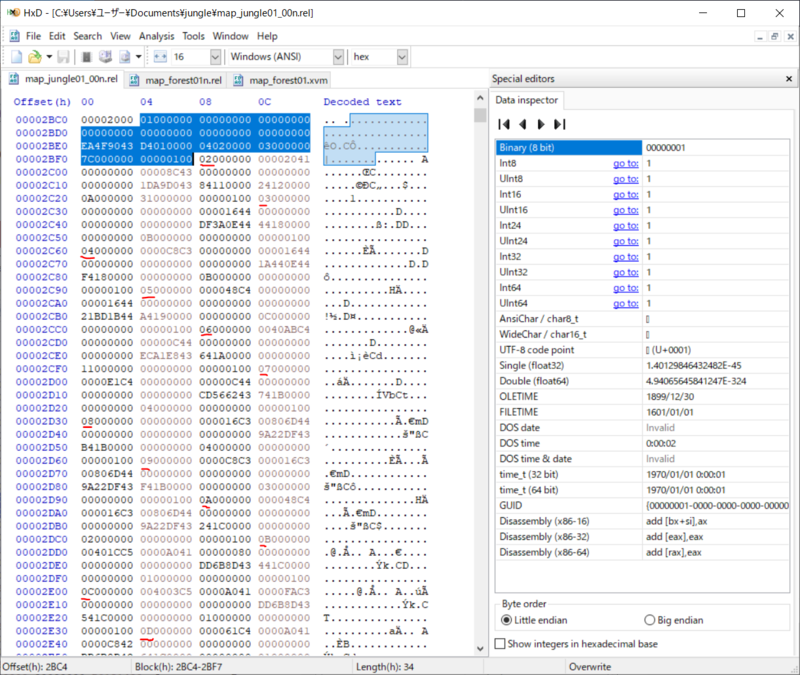Restore the inner document window
The width and height of the screenshot is (800, 675).
[774, 37]
